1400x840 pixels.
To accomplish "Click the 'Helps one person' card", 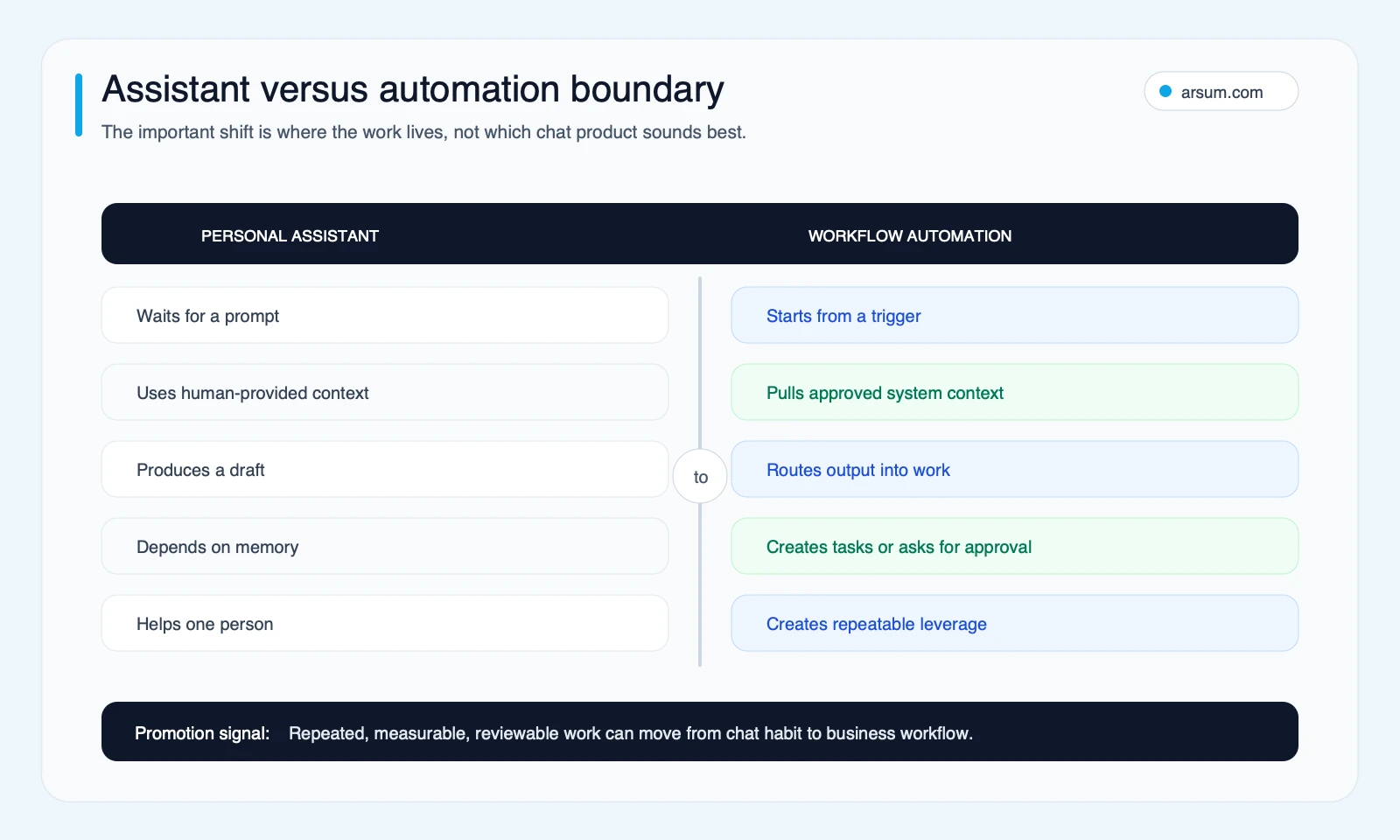I will (385, 623).
